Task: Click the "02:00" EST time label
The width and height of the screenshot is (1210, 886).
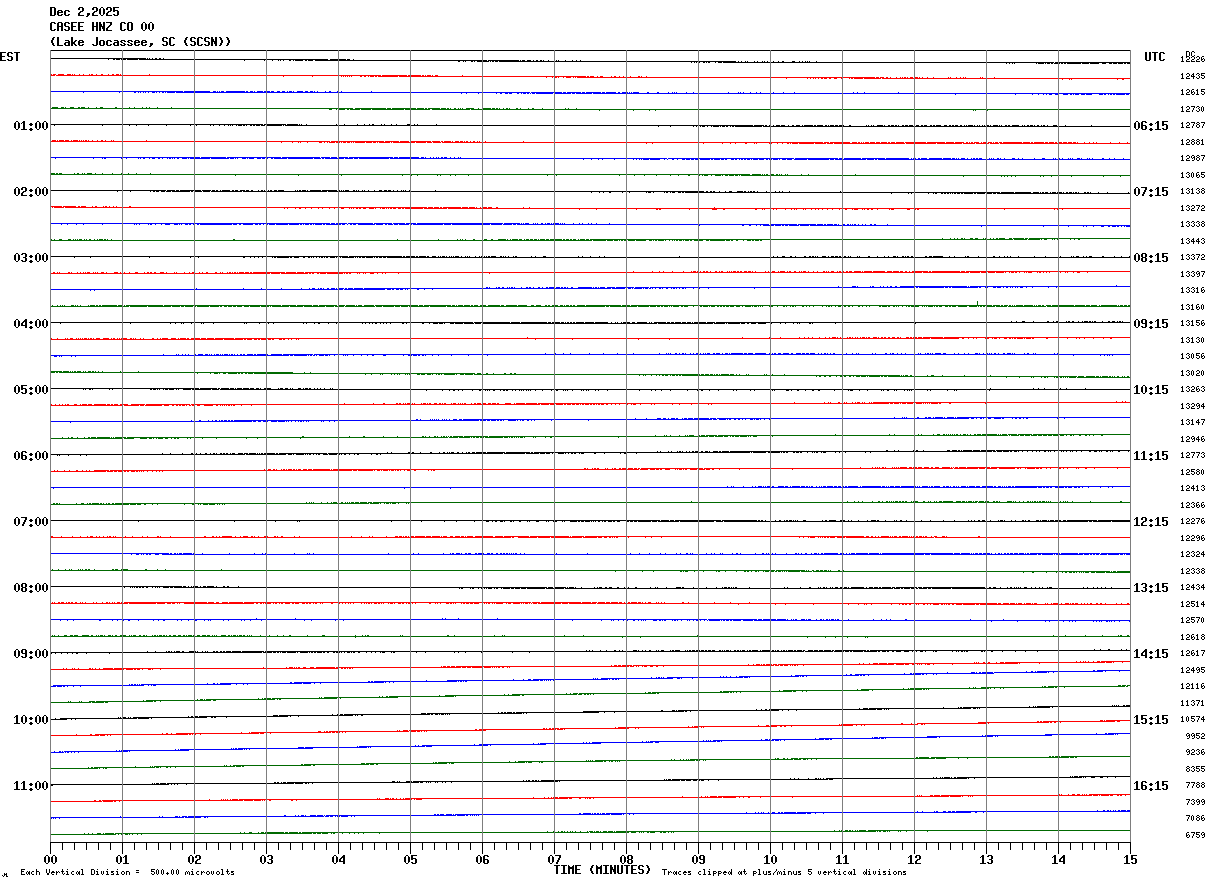Action: 31,192
